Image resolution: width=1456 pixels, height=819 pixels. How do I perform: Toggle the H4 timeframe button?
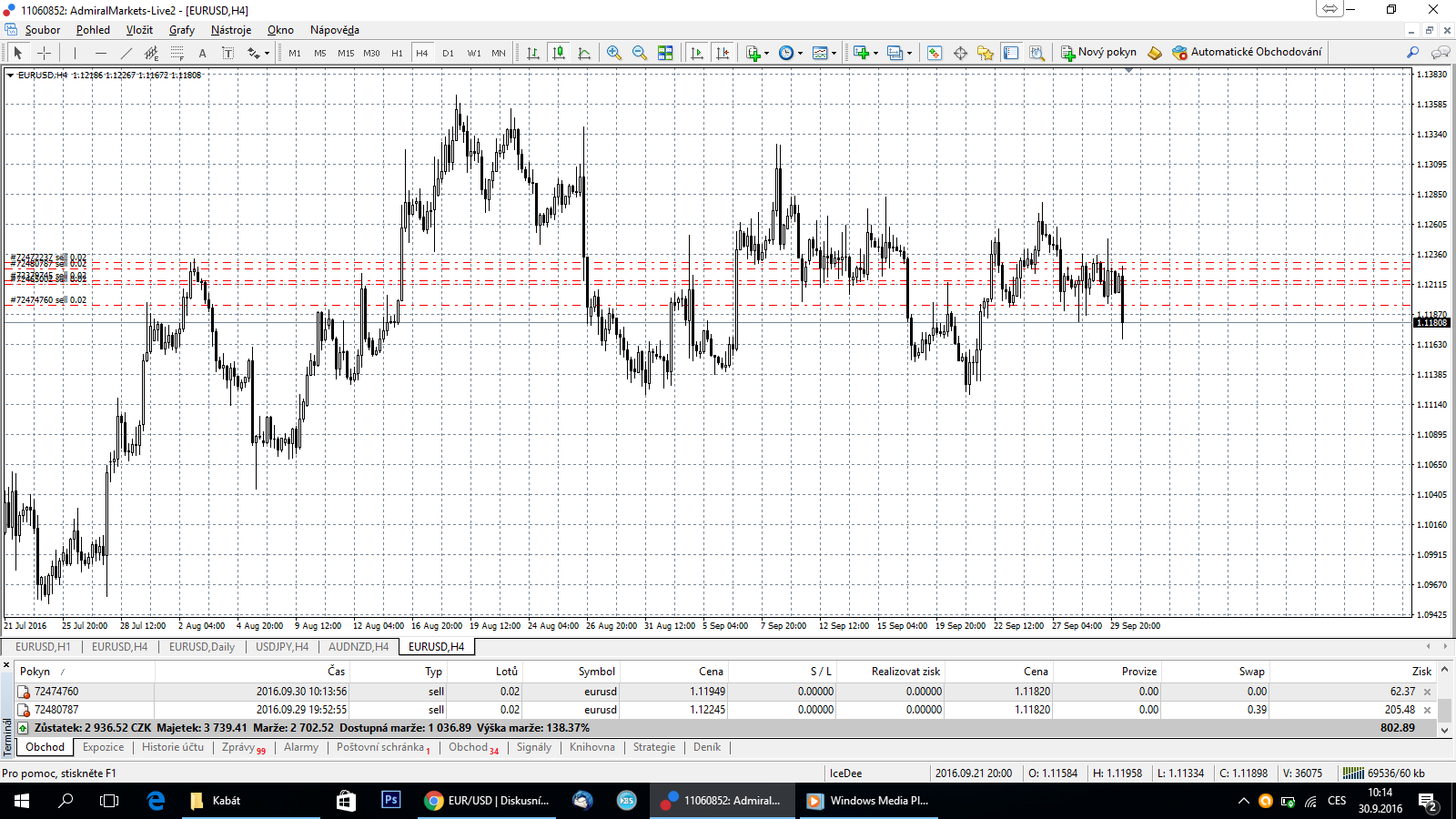pyautogui.click(x=422, y=53)
